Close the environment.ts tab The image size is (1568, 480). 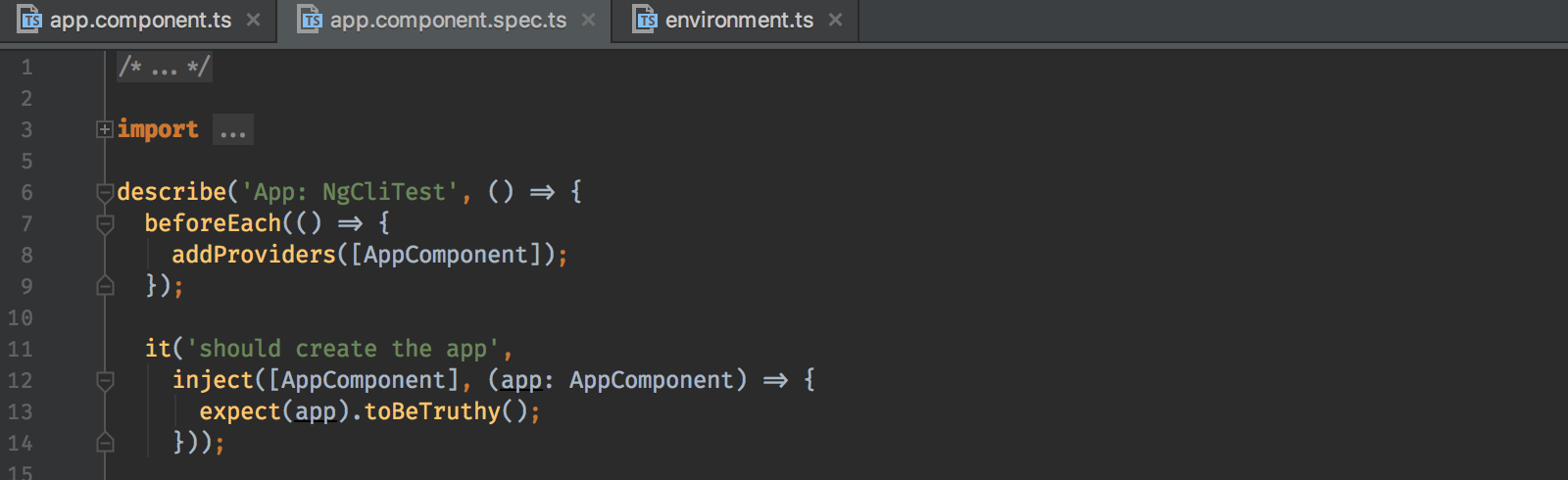835,20
